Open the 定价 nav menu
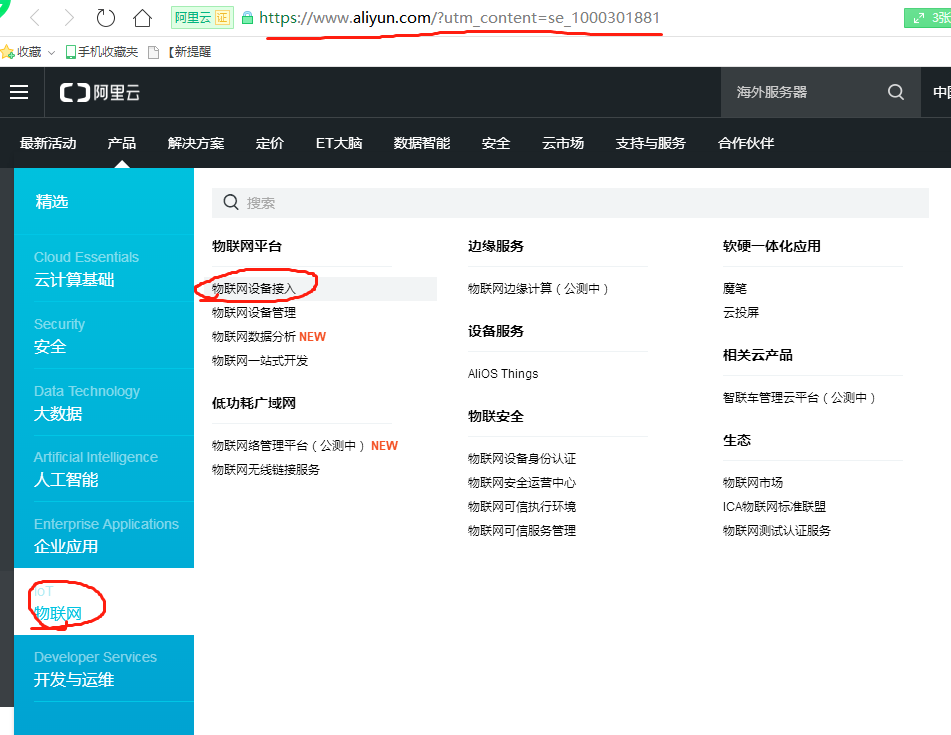The width and height of the screenshot is (951, 735). click(270, 143)
